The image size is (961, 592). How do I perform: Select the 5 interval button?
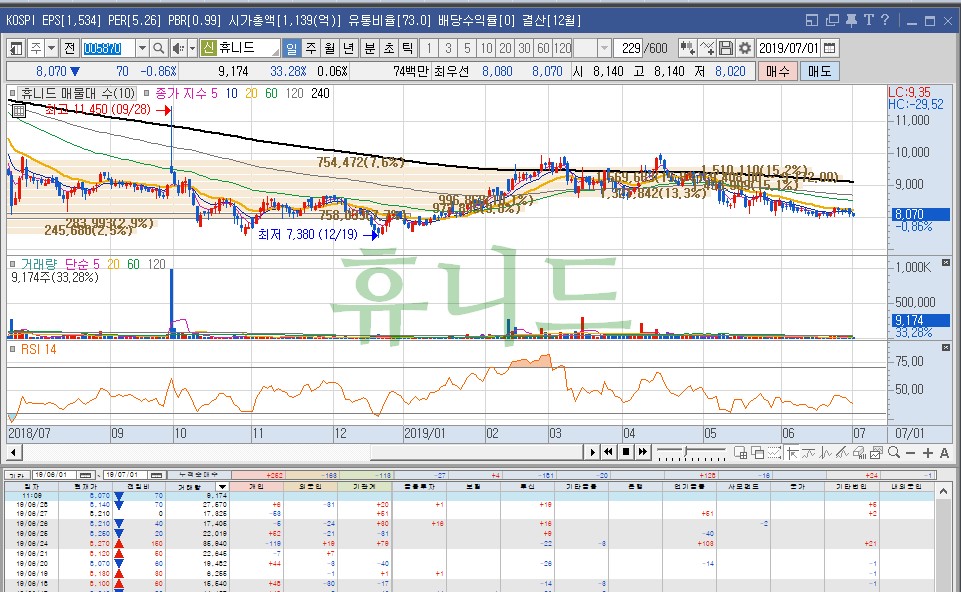click(x=467, y=48)
